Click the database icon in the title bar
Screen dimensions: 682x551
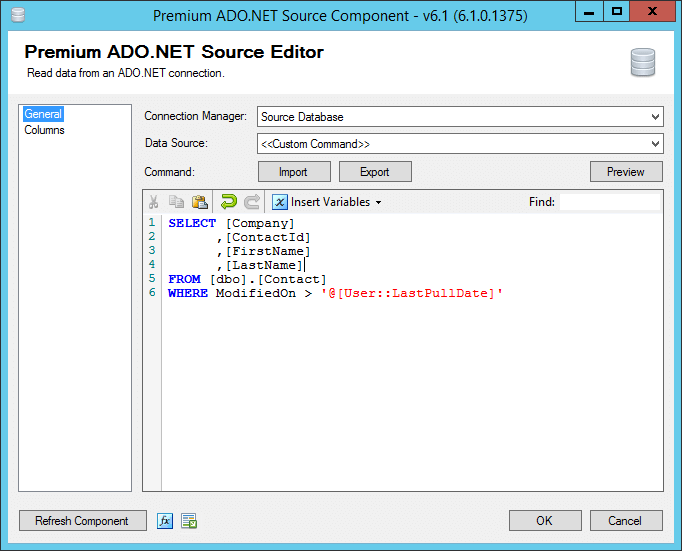(x=18, y=15)
